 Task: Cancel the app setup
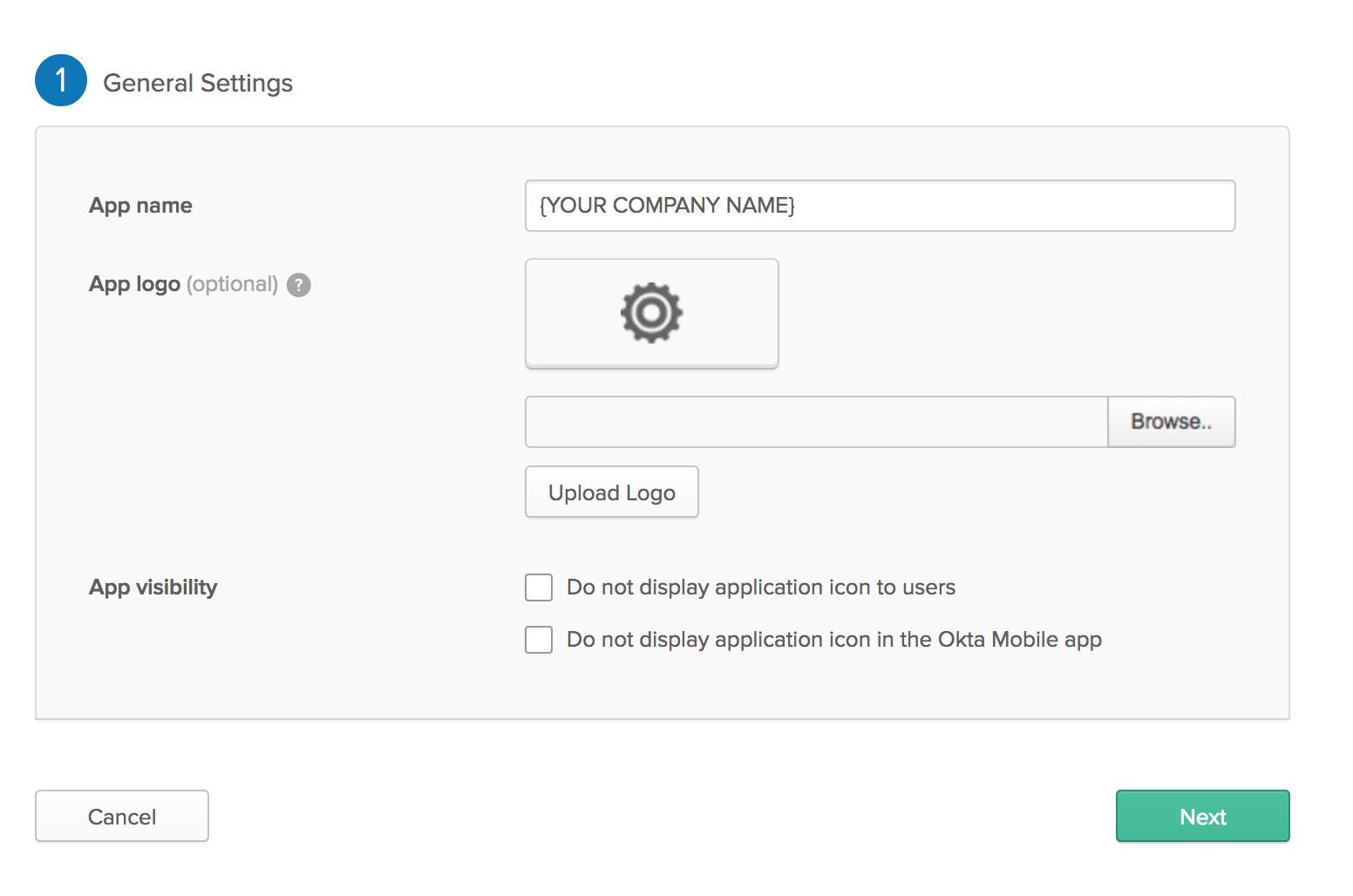122,817
